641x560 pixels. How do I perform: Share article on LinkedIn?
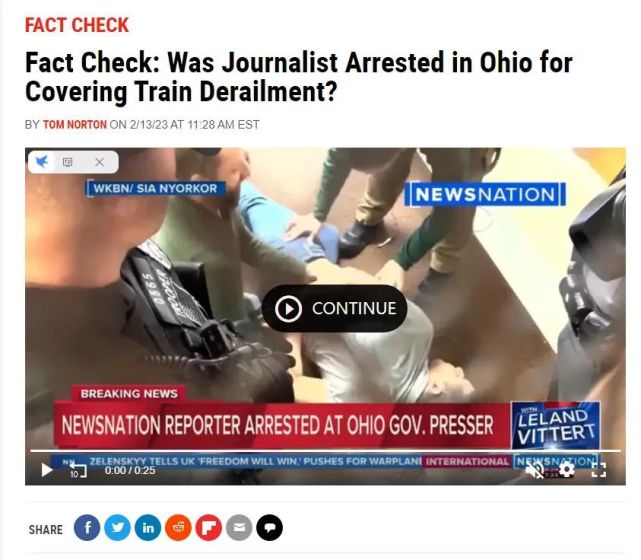pyautogui.click(x=148, y=528)
